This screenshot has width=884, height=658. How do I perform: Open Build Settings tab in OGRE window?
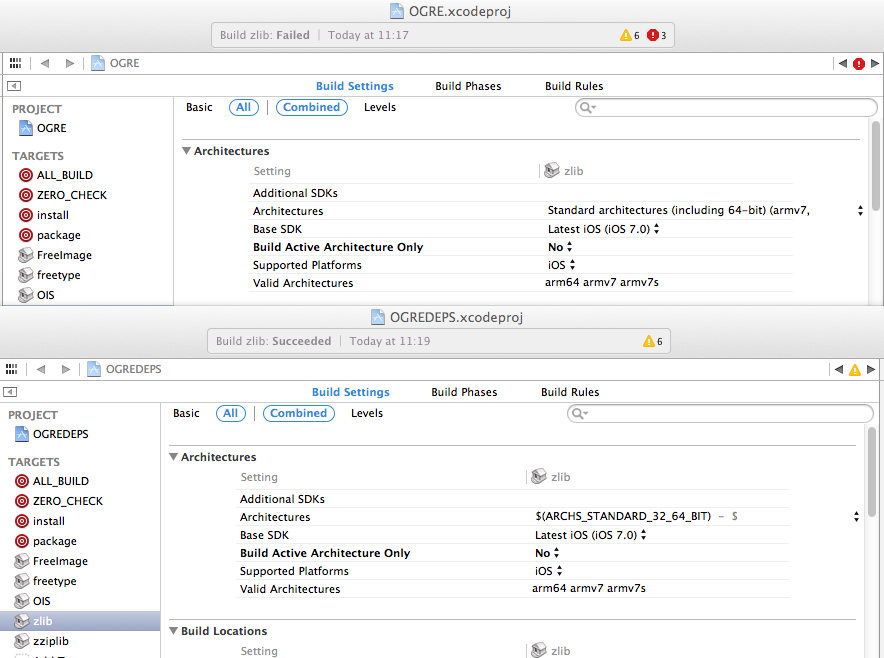(355, 86)
